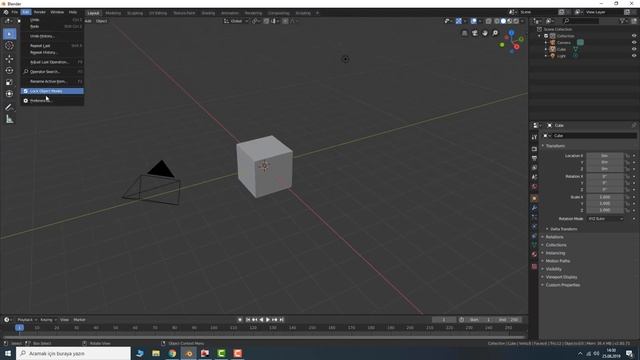Play the animation forward
Viewport: 640px width, 360px height.
[268, 320]
